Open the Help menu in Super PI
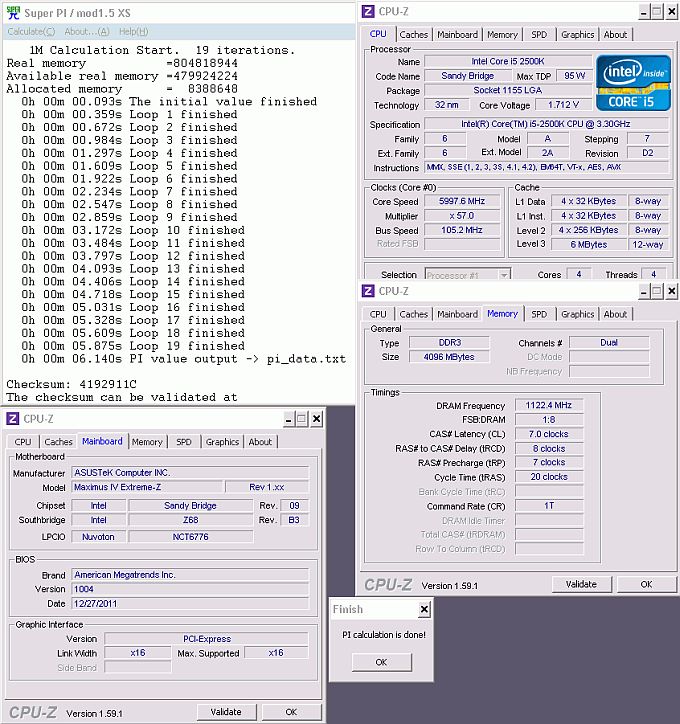Viewport: 680px width, 724px height. pyautogui.click(x=133, y=31)
